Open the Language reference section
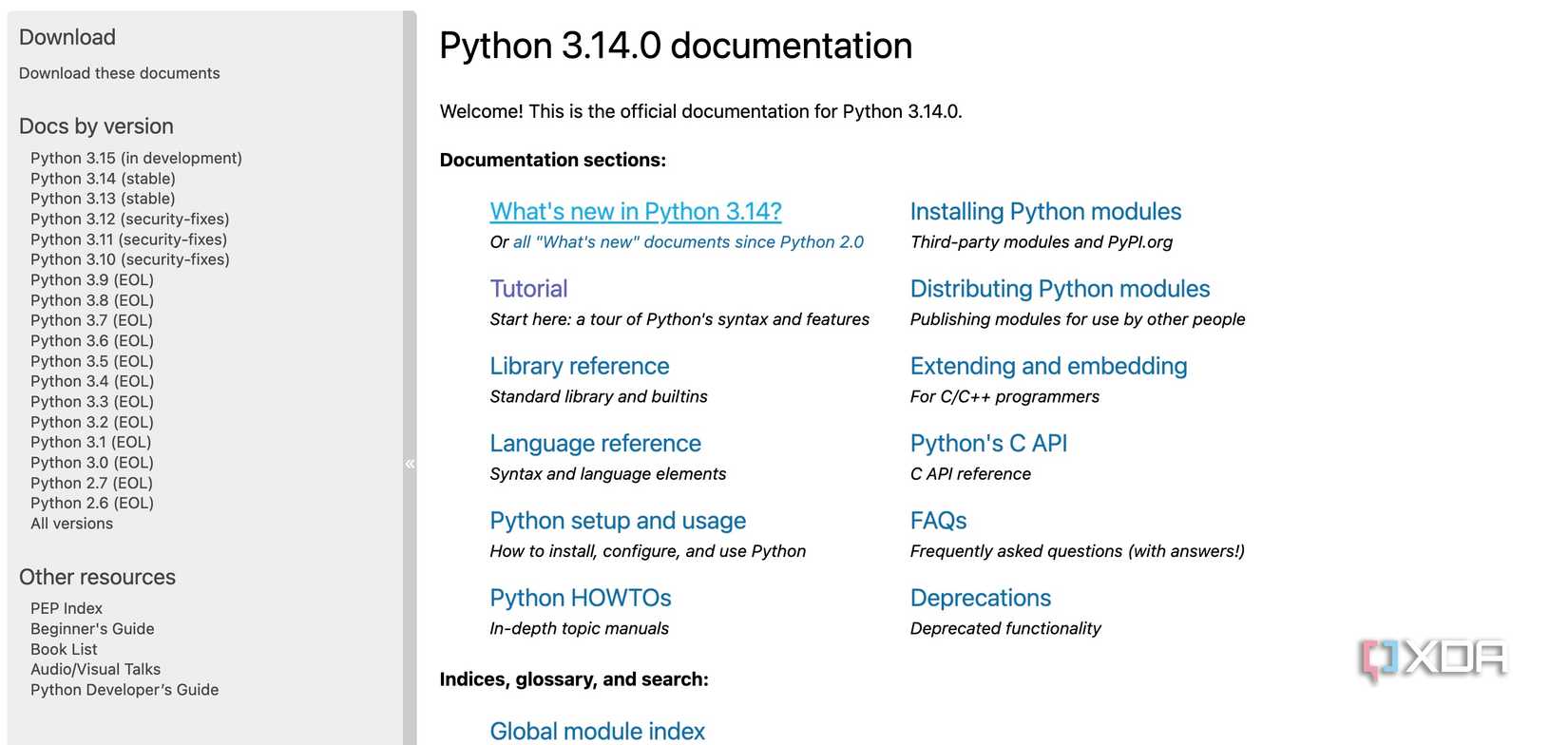Screen dimensions: 1568x745 [x=596, y=443]
